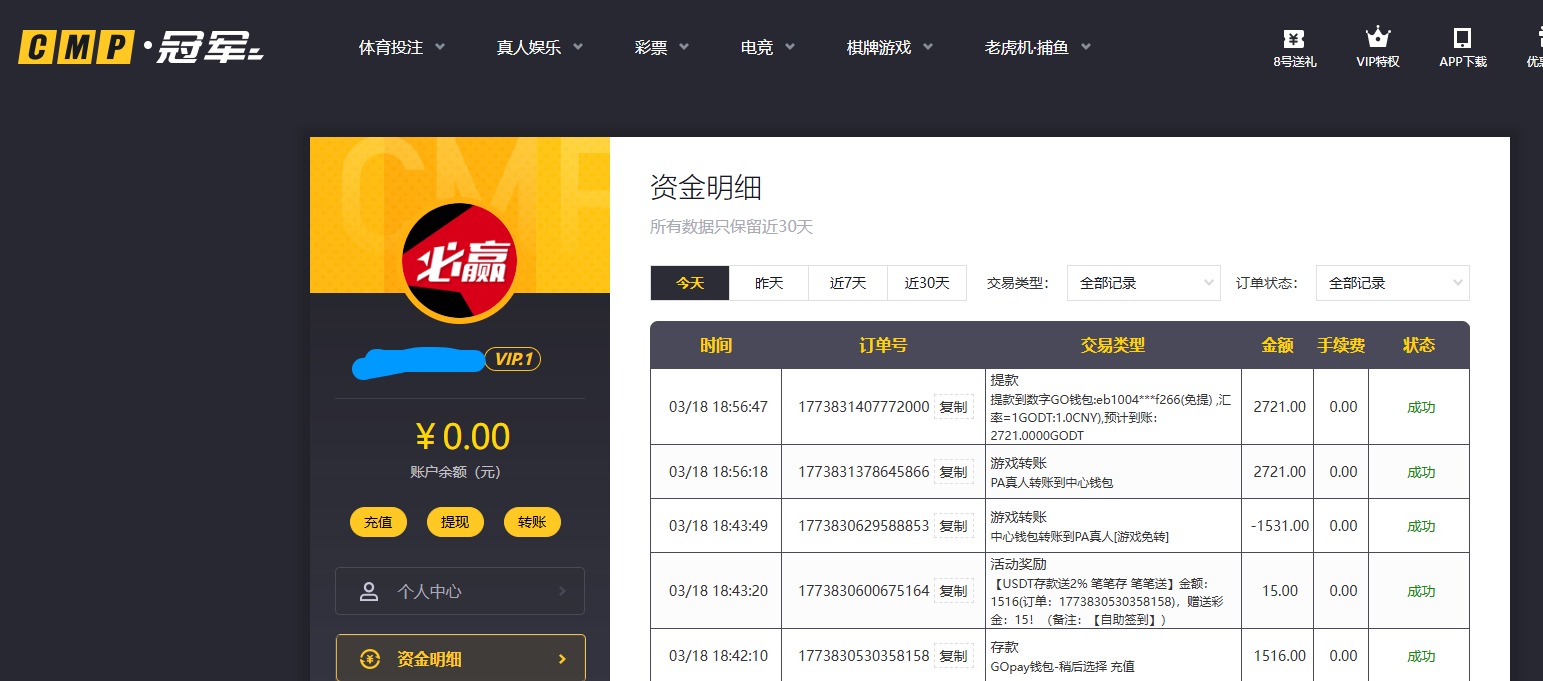Click the 必赢 avatar badge
The image size is (1543, 681).
tap(460, 261)
